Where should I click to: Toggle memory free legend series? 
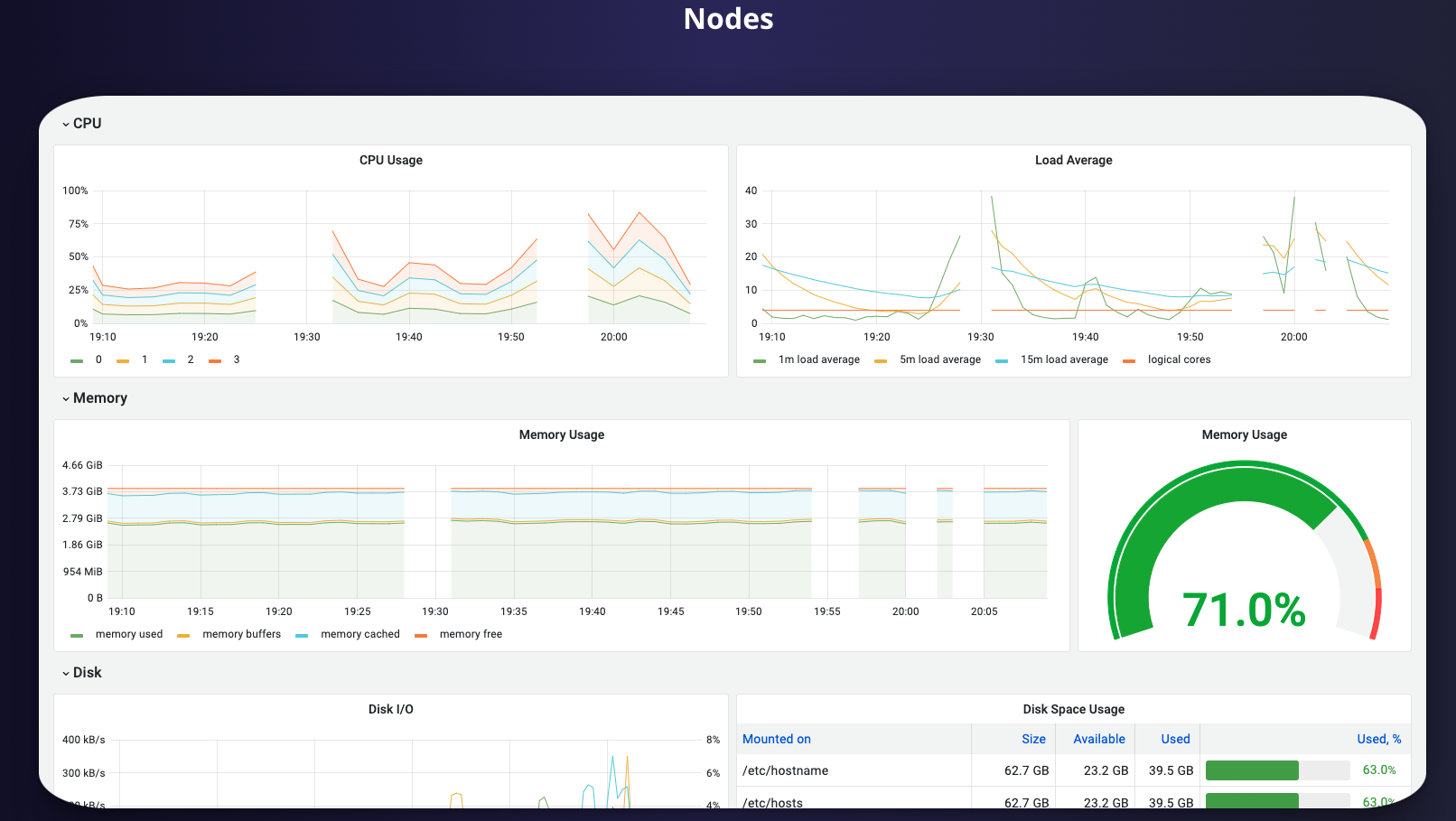[x=471, y=634]
